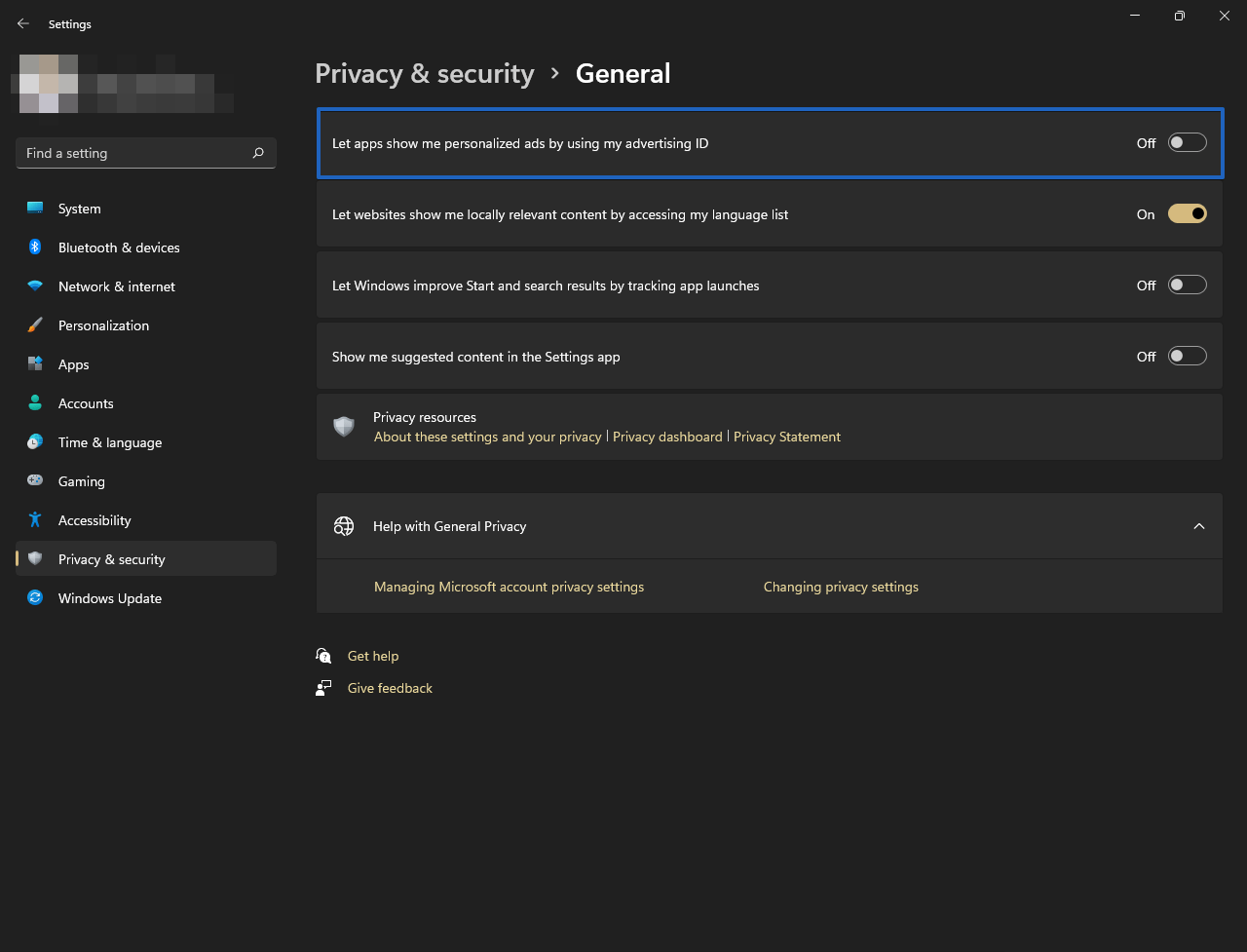Click the Privacy & security shield icon in sidebar
Screen dimensions: 1247x952
coord(35,559)
